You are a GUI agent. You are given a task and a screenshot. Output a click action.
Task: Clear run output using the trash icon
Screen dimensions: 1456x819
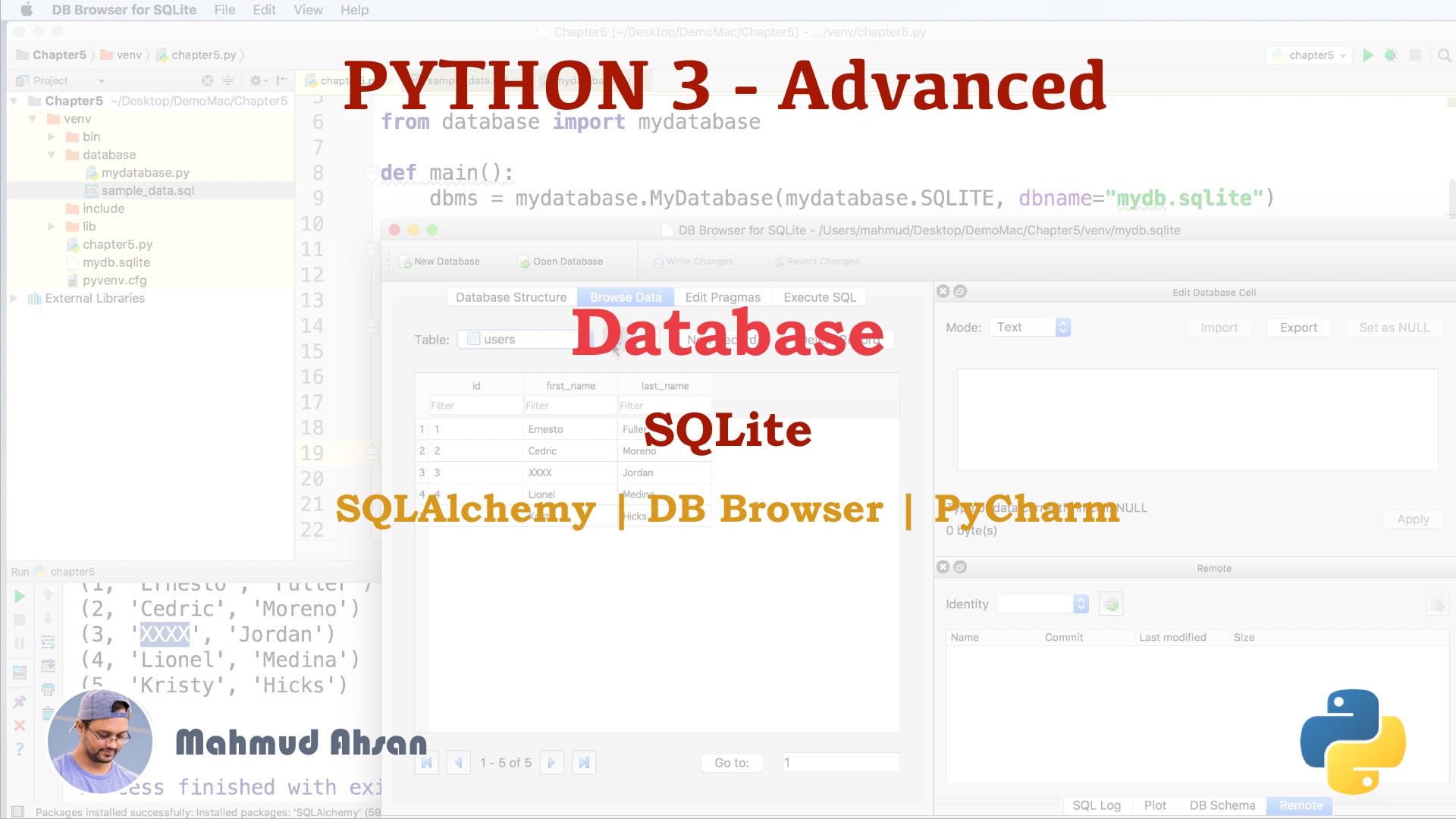click(x=49, y=713)
